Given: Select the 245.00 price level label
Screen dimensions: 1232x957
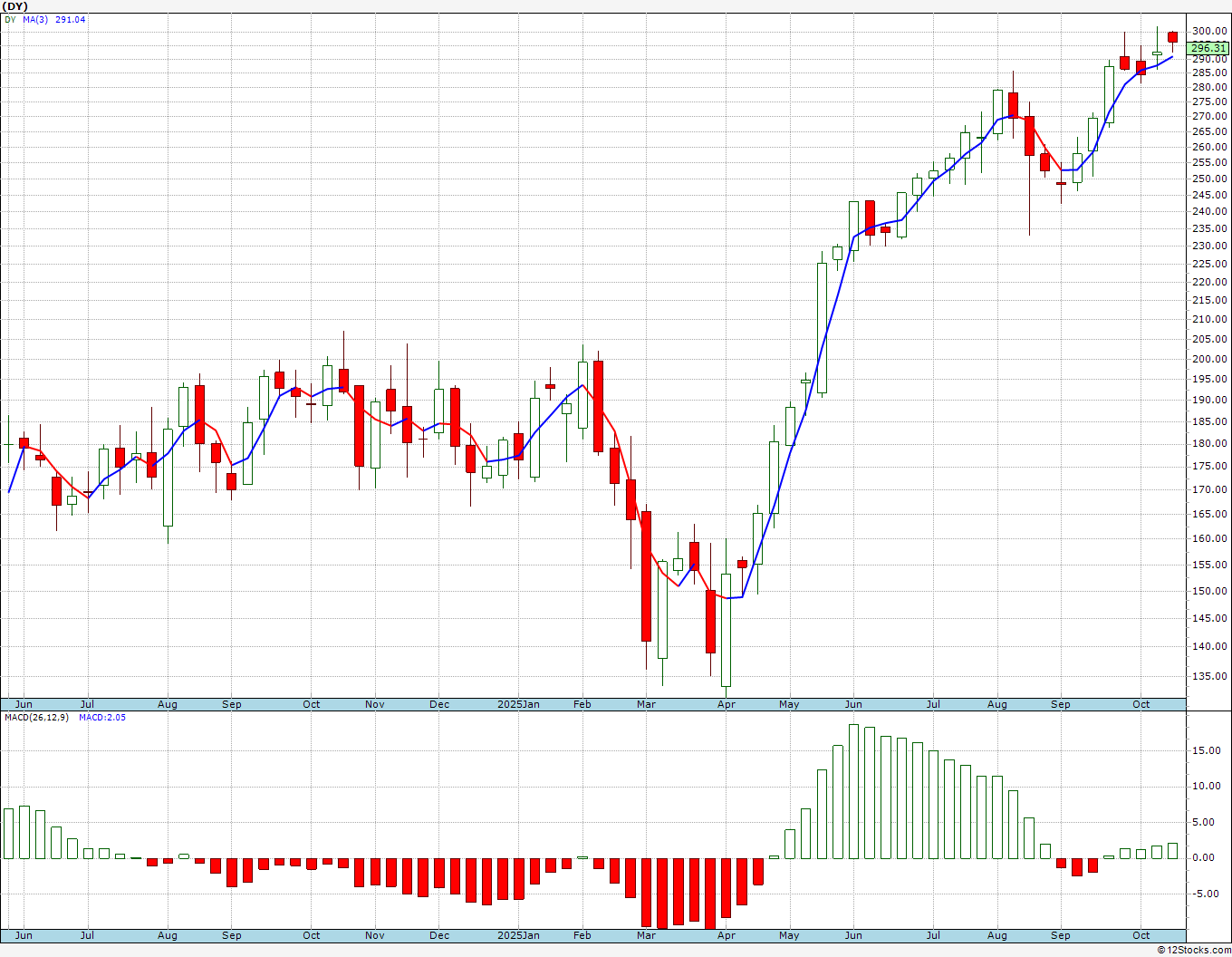Looking at the screenshot, I should 1209,195.
